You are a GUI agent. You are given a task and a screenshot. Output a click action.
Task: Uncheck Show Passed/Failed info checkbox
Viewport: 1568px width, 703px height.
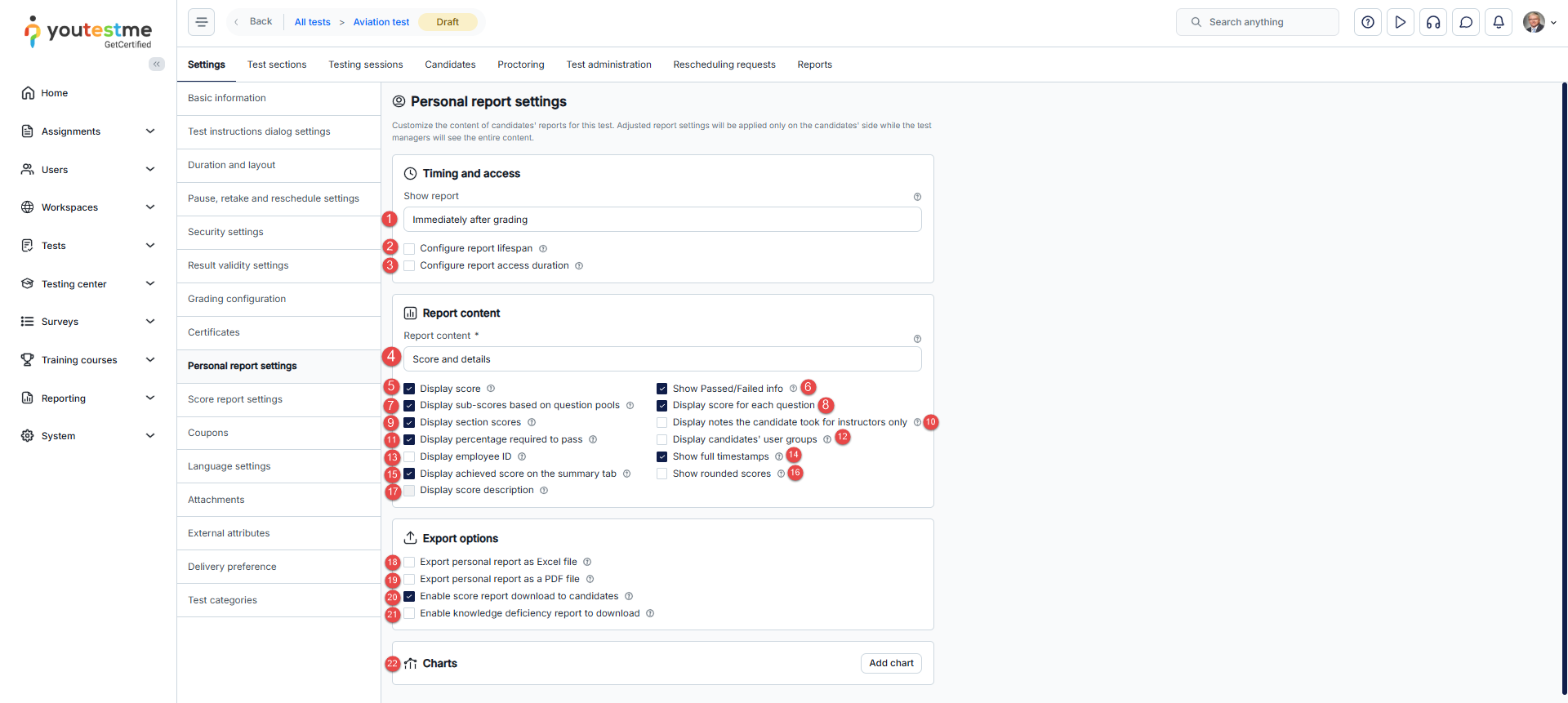662,389
